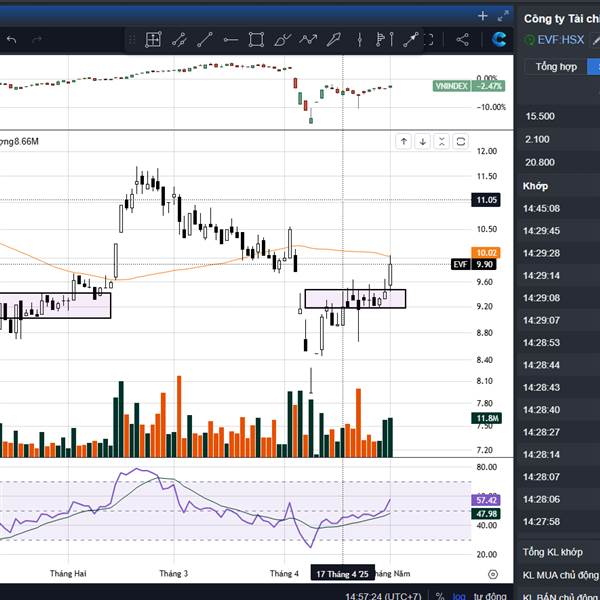The height and width of the screenshot is (600, 600).
Task: Select the 14:29:14 matched trade row
Action: [x=559, y=276]
